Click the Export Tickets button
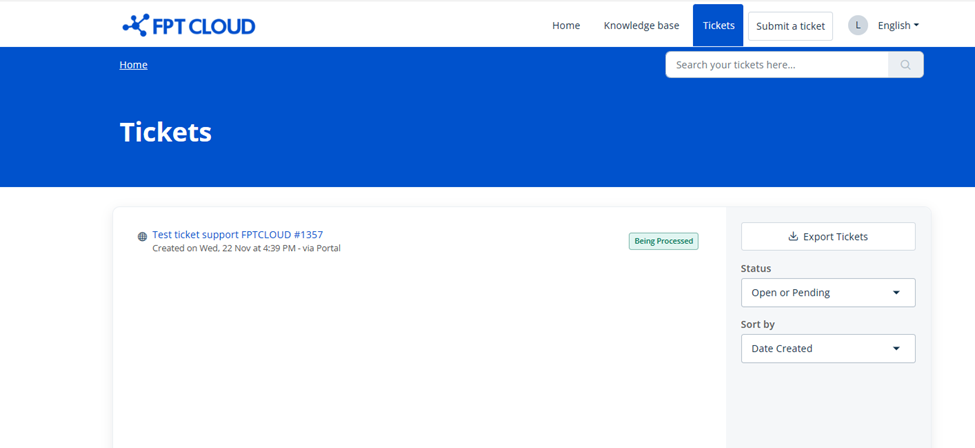This screenshot has height=448, width=975. [x=827, y=237]
